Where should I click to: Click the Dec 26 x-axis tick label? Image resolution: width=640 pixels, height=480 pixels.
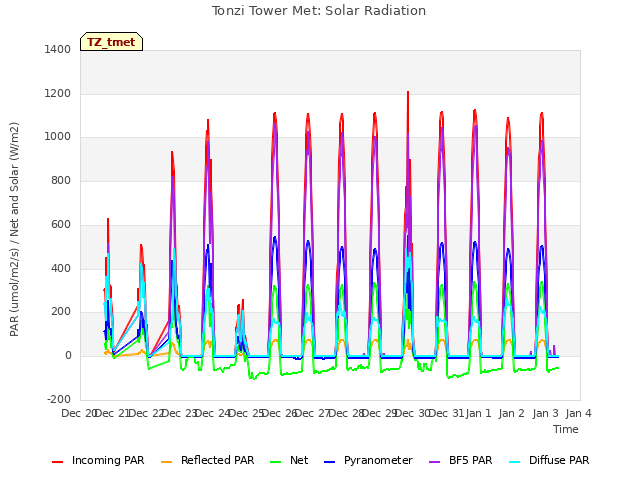click(279, 413)
